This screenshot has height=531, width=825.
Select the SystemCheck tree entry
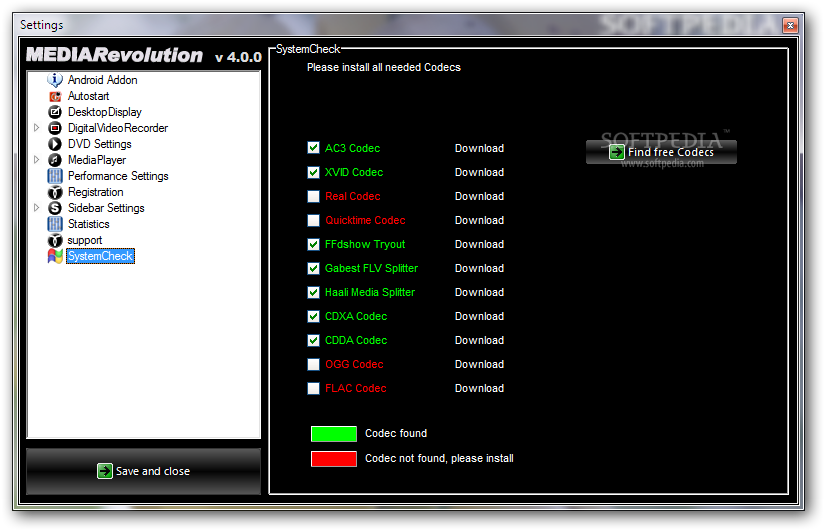click(x=100, y=256)
